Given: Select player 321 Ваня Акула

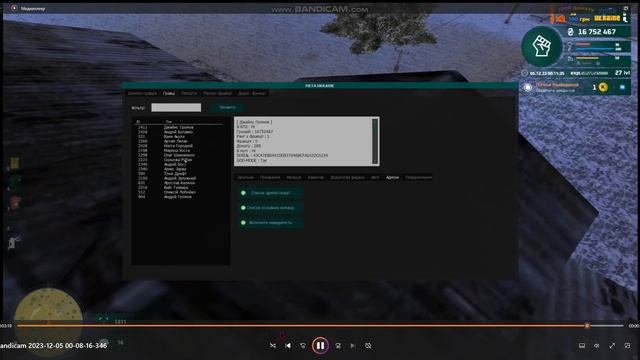Looking at the screenshot, I should coord(178,137).
